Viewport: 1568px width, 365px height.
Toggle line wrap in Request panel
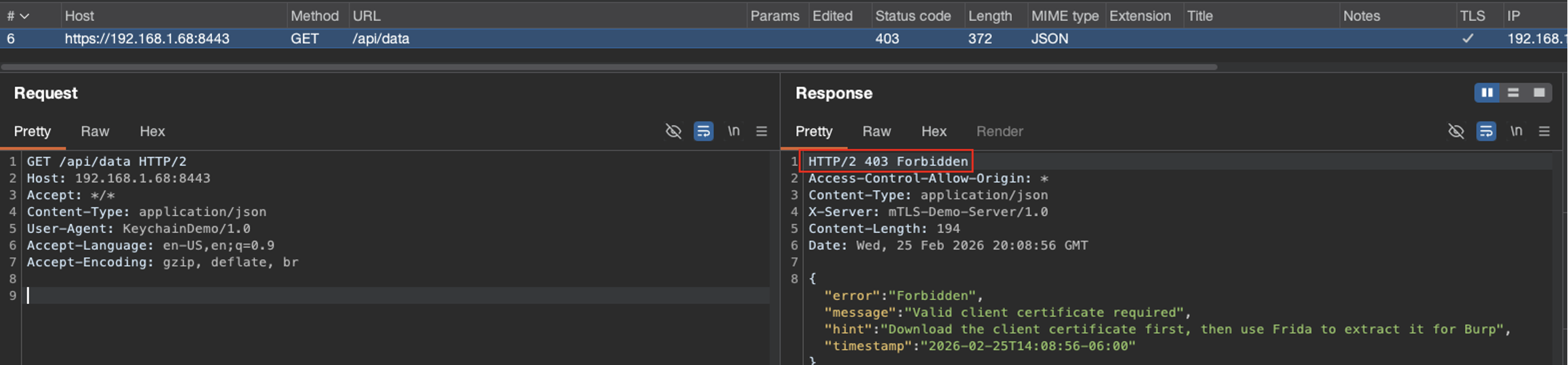click(703, 131)
